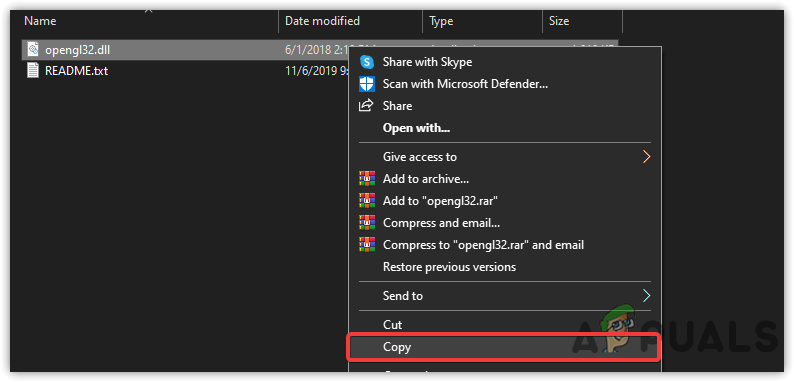Choose Add to "opengl32.rar"

[504, 201]
